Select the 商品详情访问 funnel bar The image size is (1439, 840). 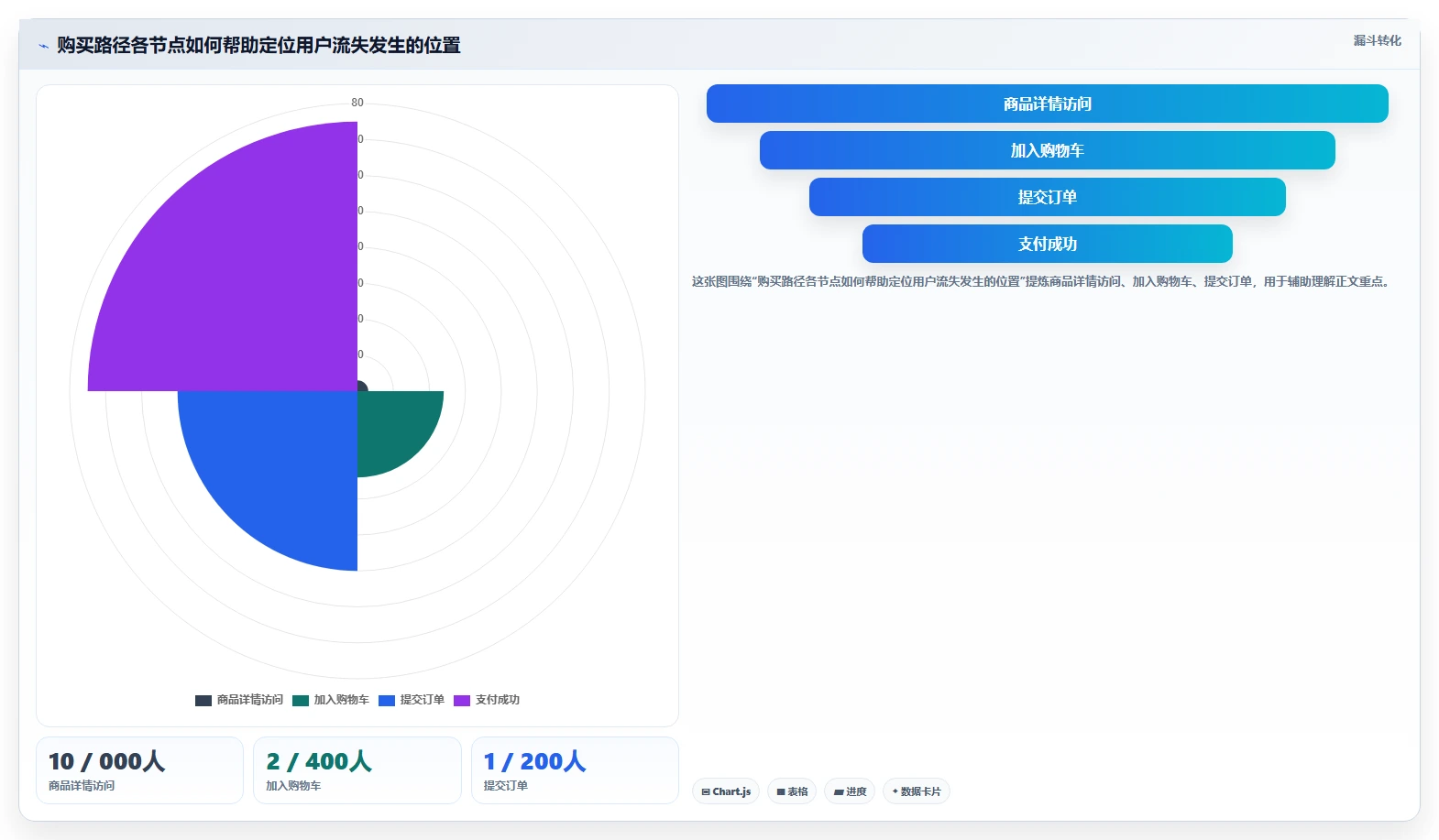1047,104
